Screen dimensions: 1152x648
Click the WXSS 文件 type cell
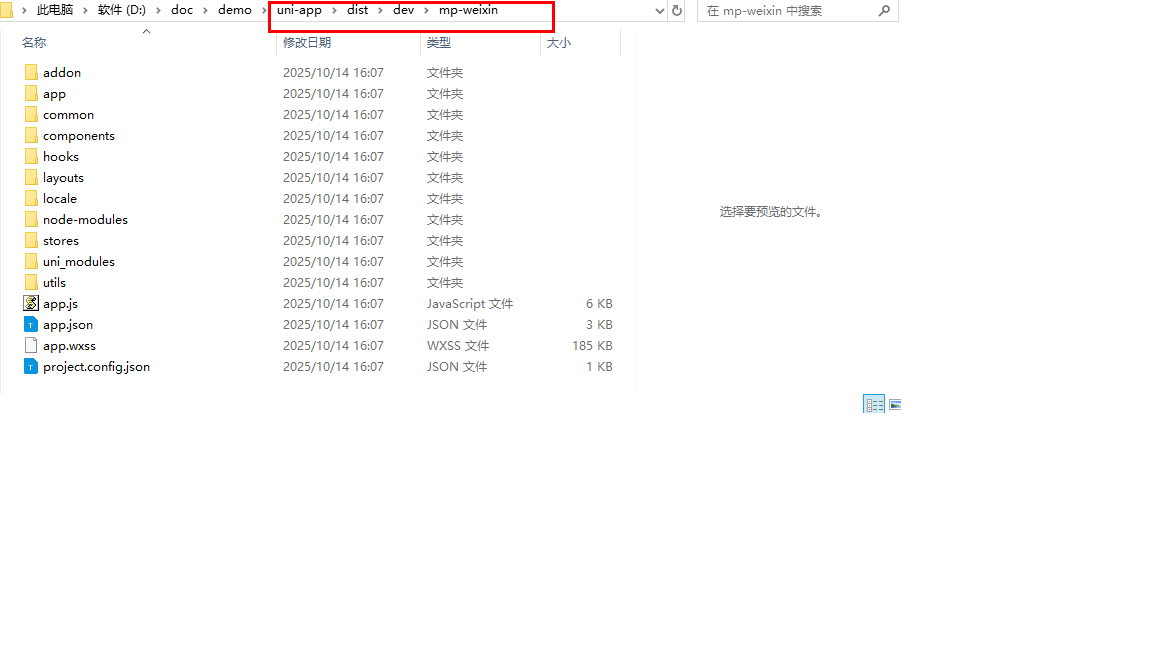(x=458, y=345)
